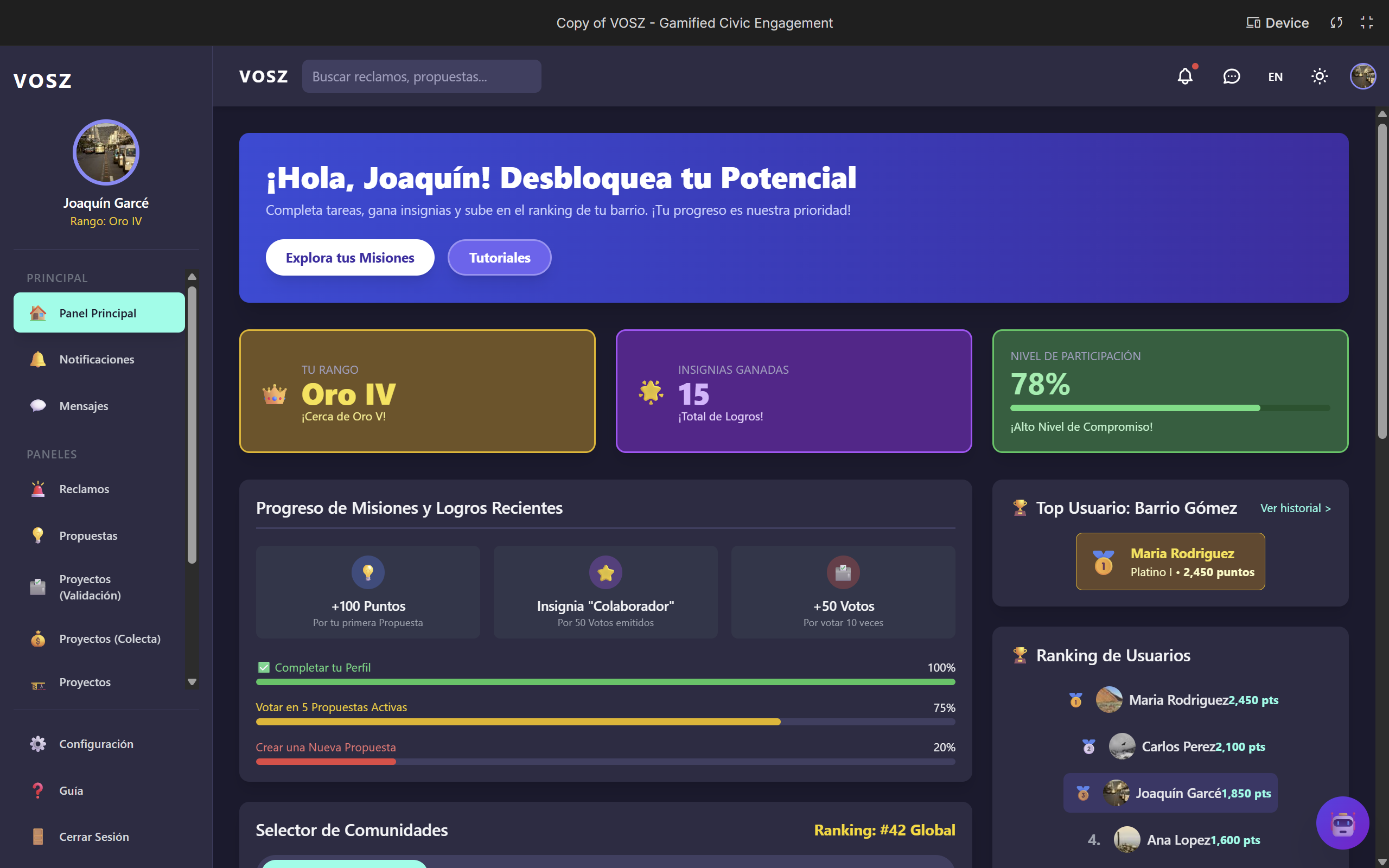The height and width of the screenshot is (868, 1389).
Task: Open Proyectos (Colecta) in sidebar
Action: tap(99, 639)
